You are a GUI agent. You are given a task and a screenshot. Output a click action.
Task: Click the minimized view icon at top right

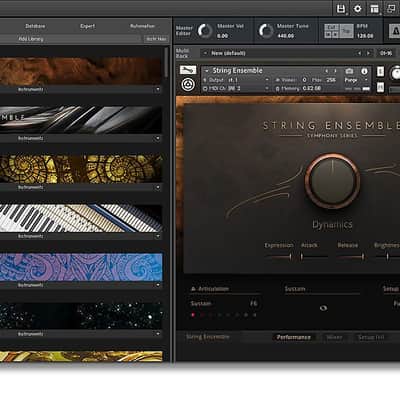[x=391, y=9]
